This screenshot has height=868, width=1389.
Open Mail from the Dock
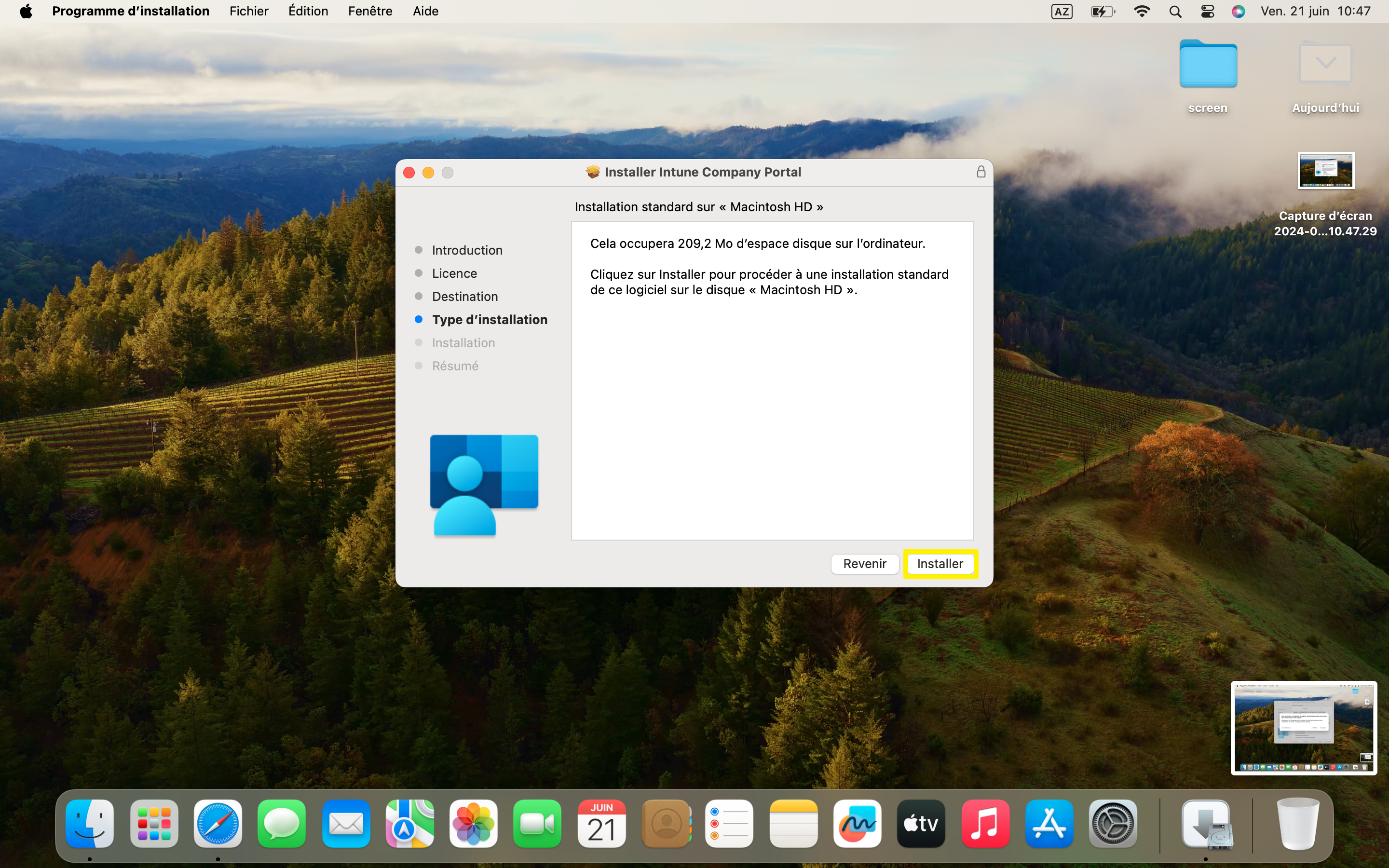coord(345,823)
